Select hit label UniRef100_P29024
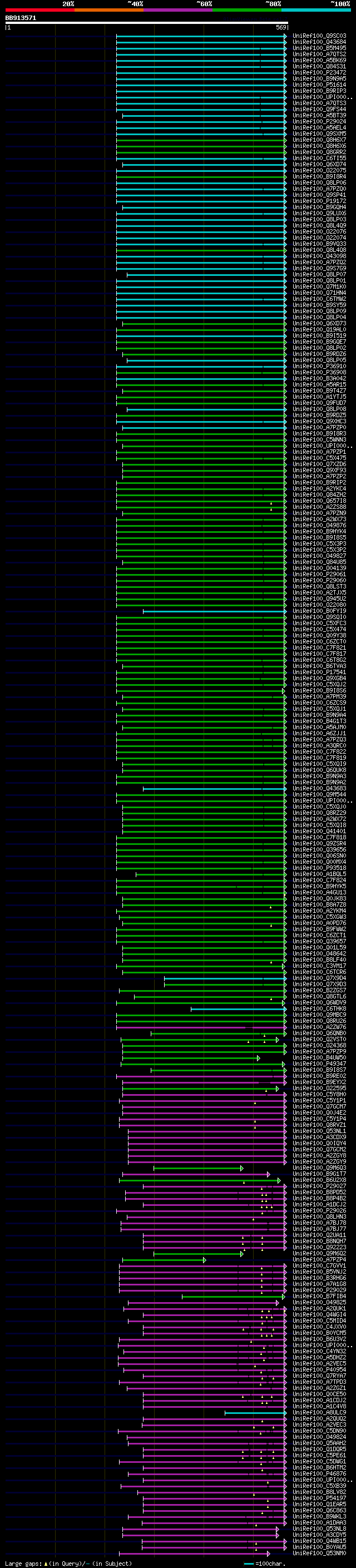The width and height of the screenshot is (356, 1568). (x=319, y=122)
